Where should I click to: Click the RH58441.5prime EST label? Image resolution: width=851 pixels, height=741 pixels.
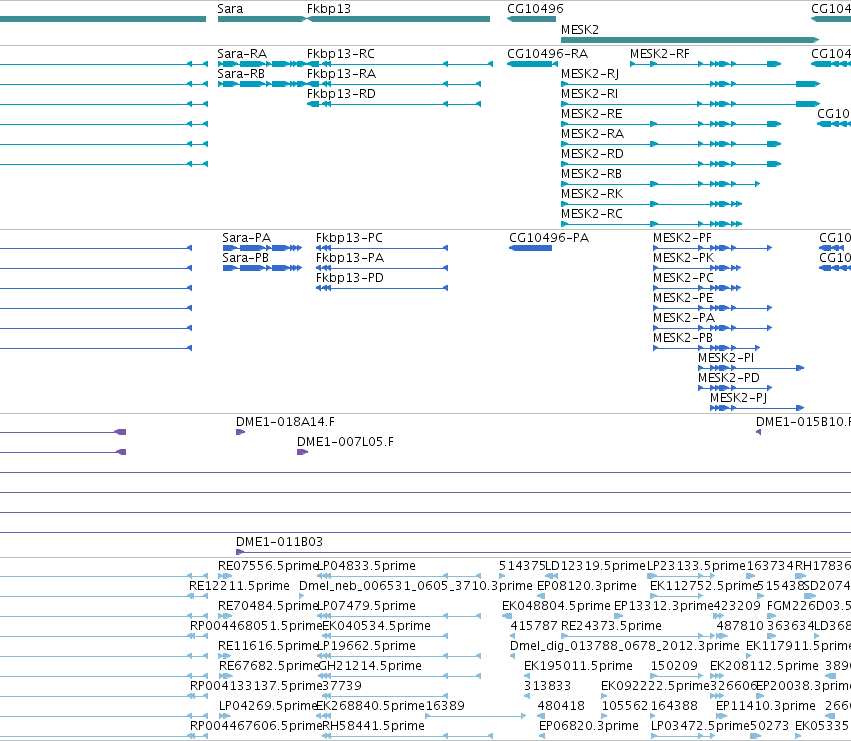373,726
